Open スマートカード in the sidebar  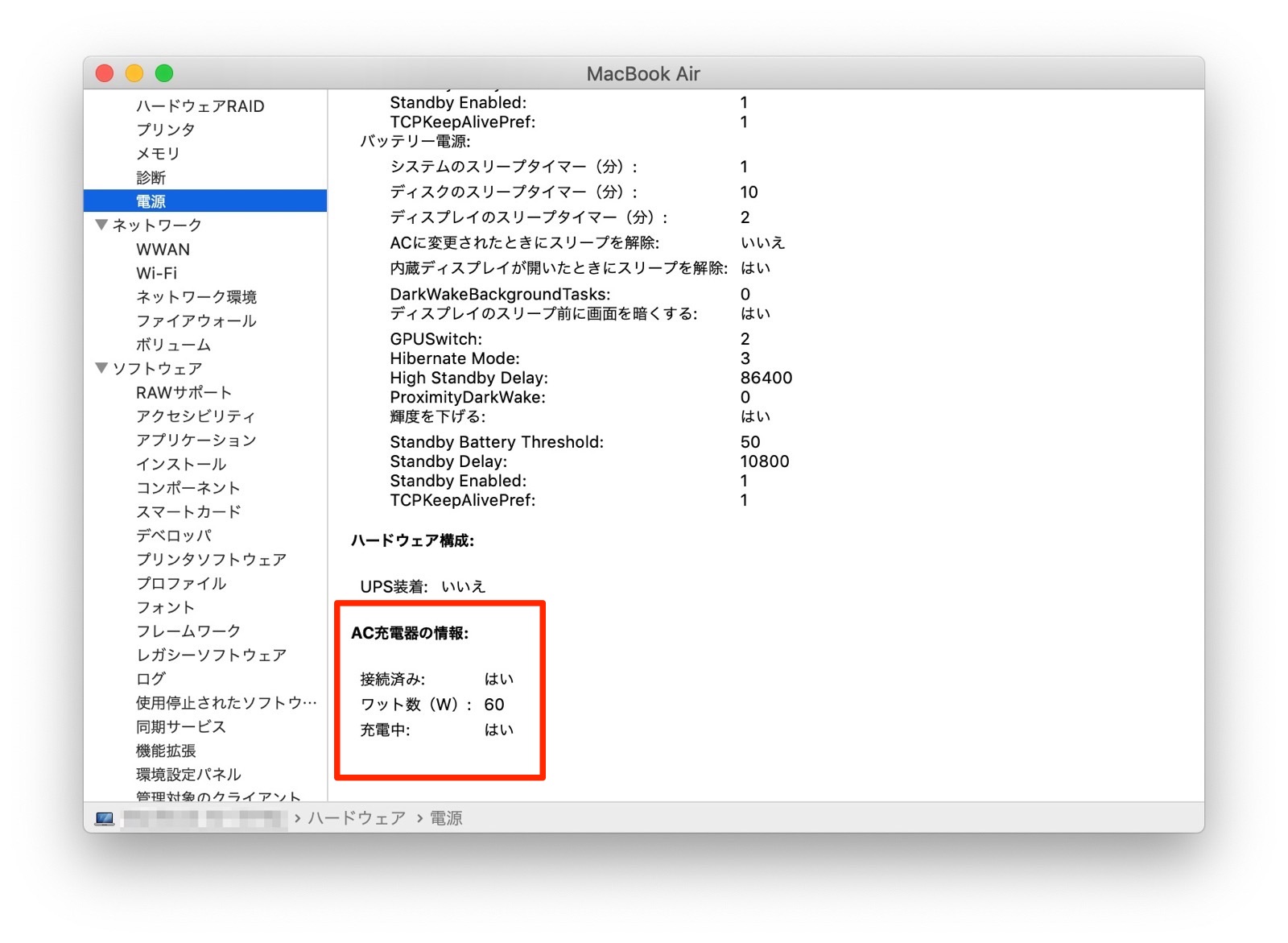point(188,511)
